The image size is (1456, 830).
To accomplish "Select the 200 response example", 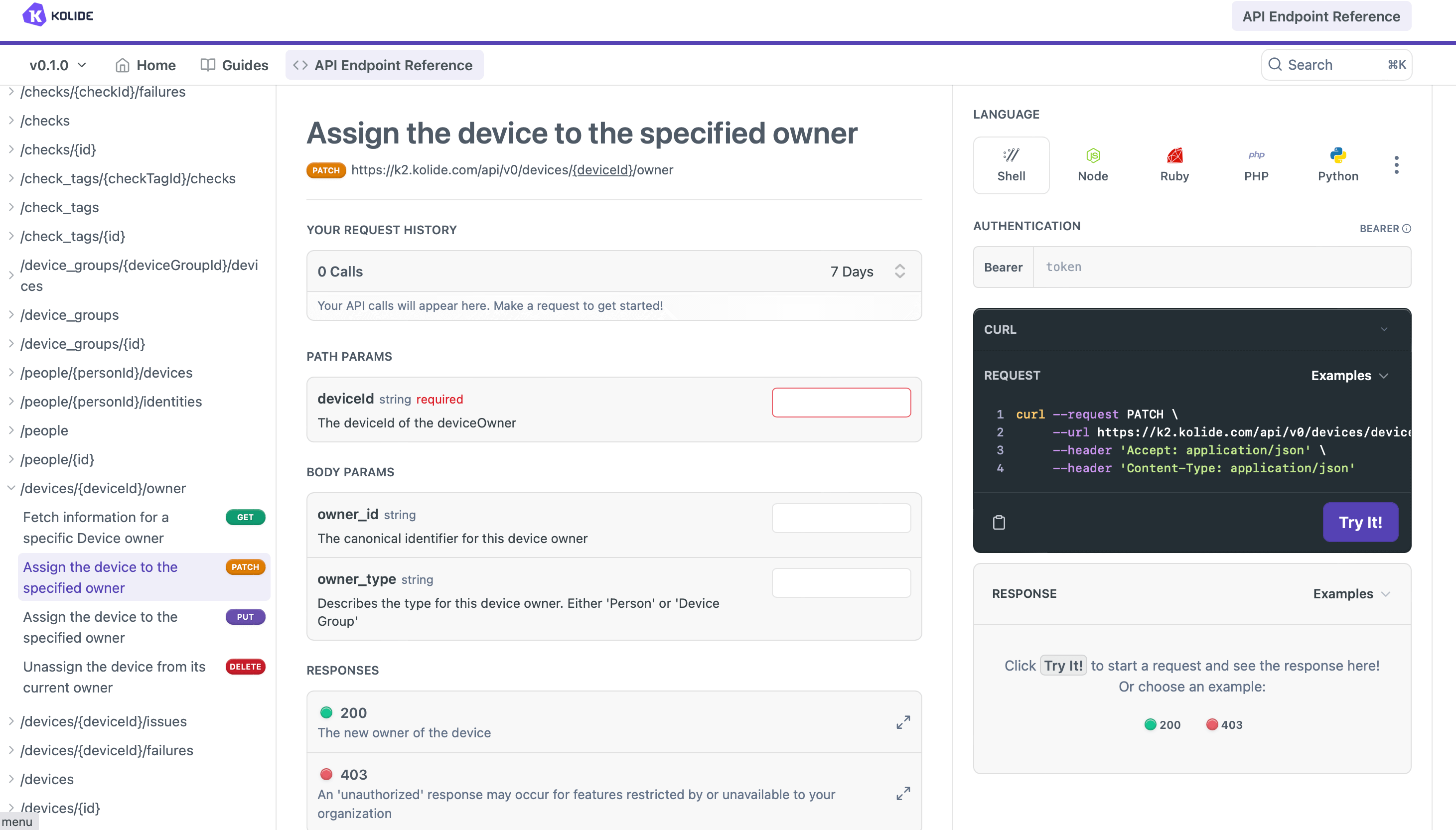I will tap(1163, 724).
